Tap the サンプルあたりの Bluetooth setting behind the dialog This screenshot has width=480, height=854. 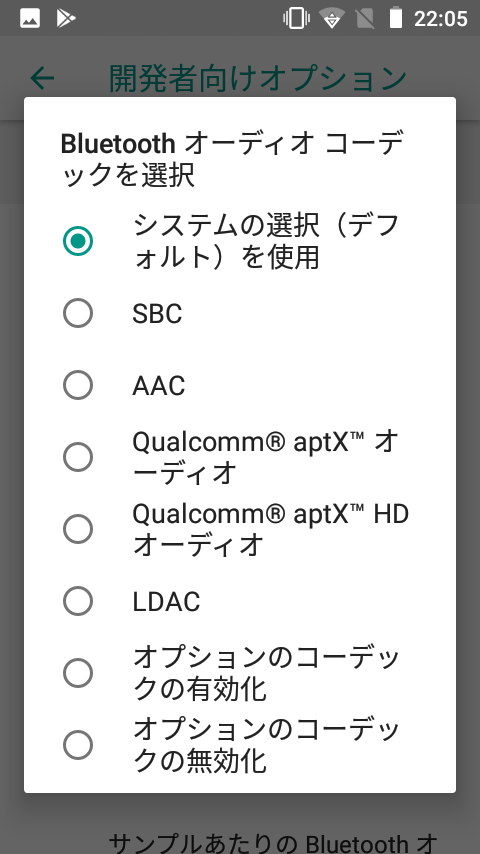click(x=272, y=841)
